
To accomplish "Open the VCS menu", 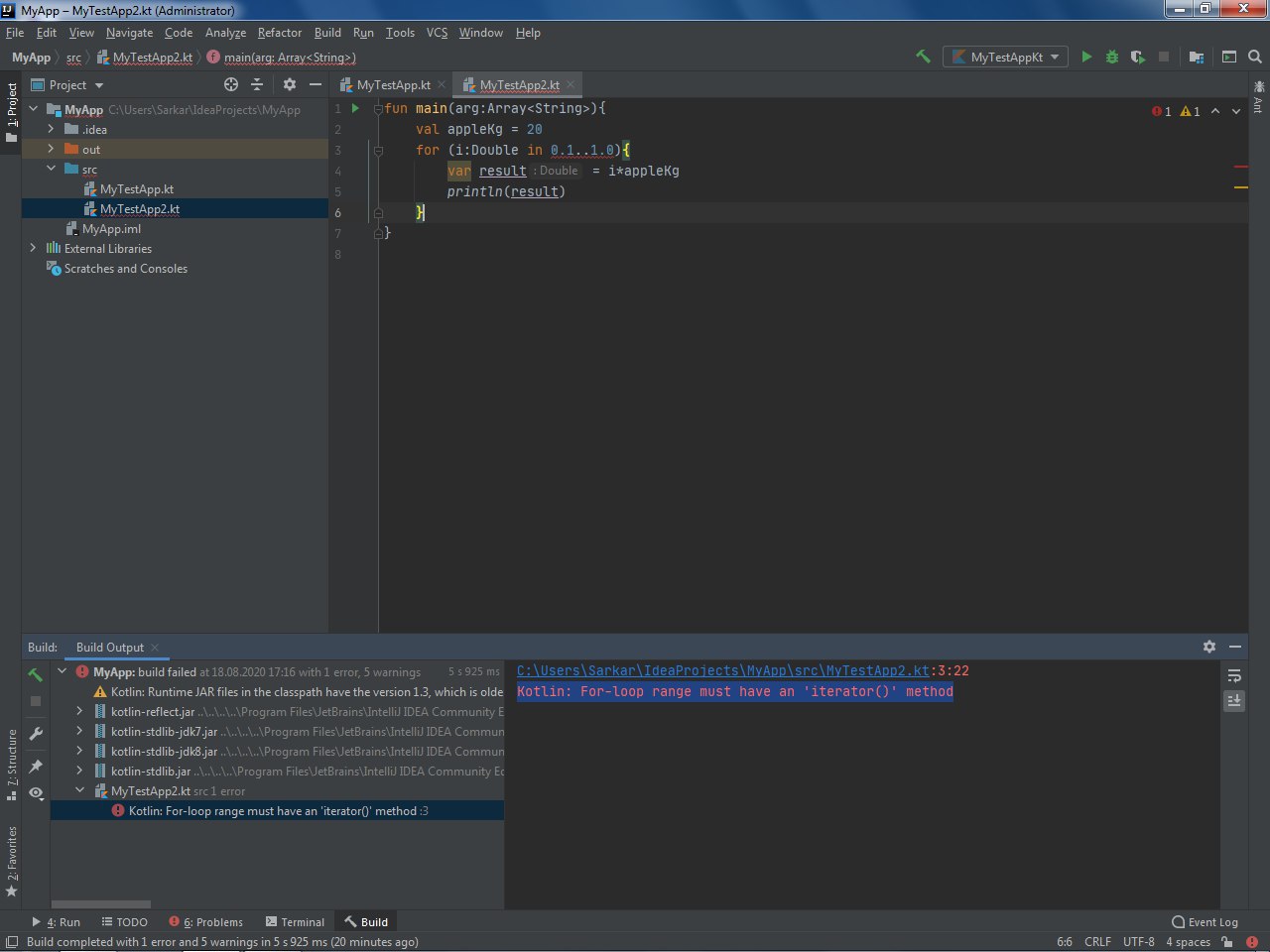I will point(437,33).
